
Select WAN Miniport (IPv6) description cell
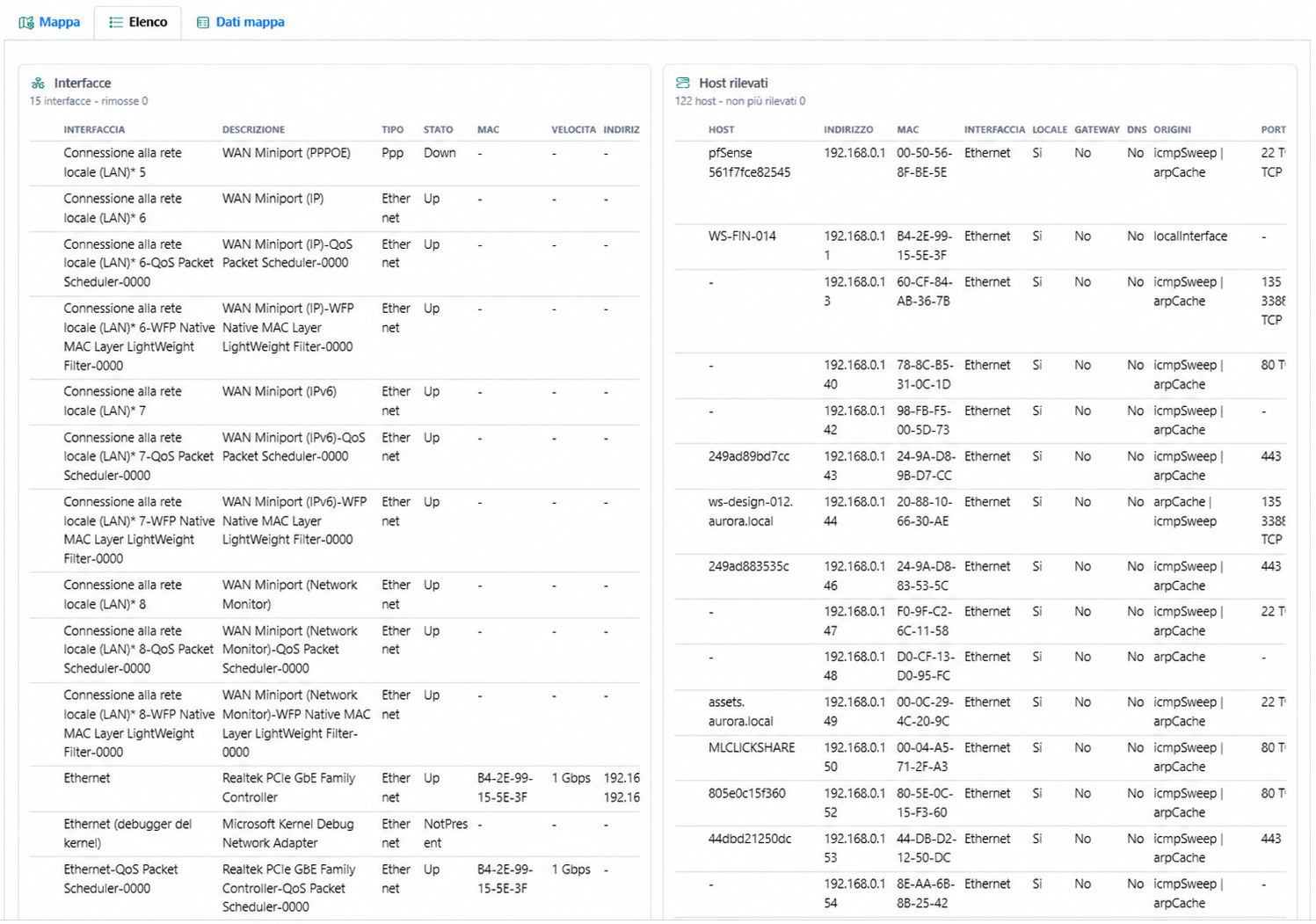(279, 391)
